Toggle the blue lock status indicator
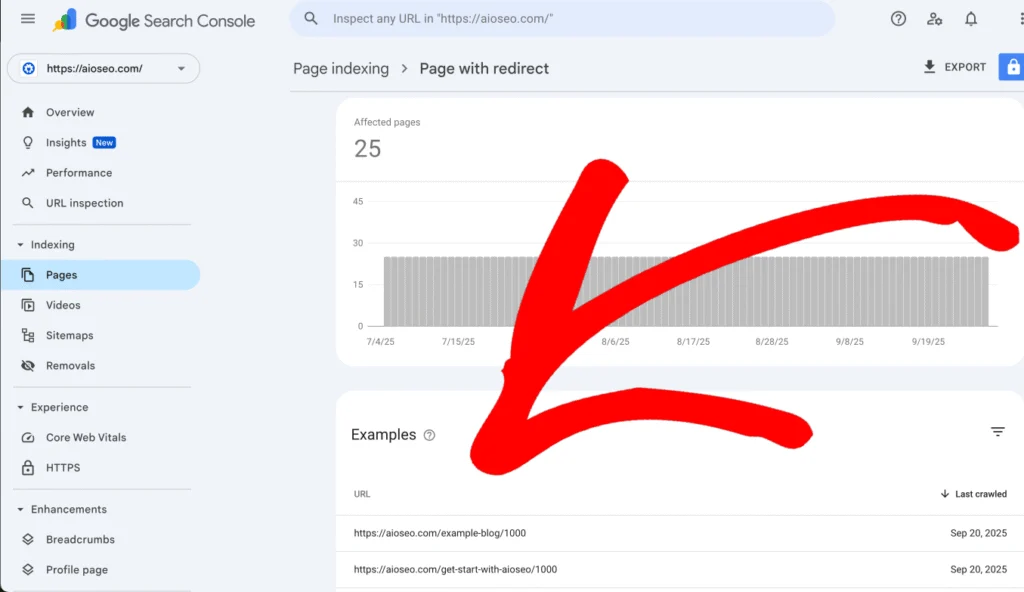The image size is (1024, 592). point(1012,66)
